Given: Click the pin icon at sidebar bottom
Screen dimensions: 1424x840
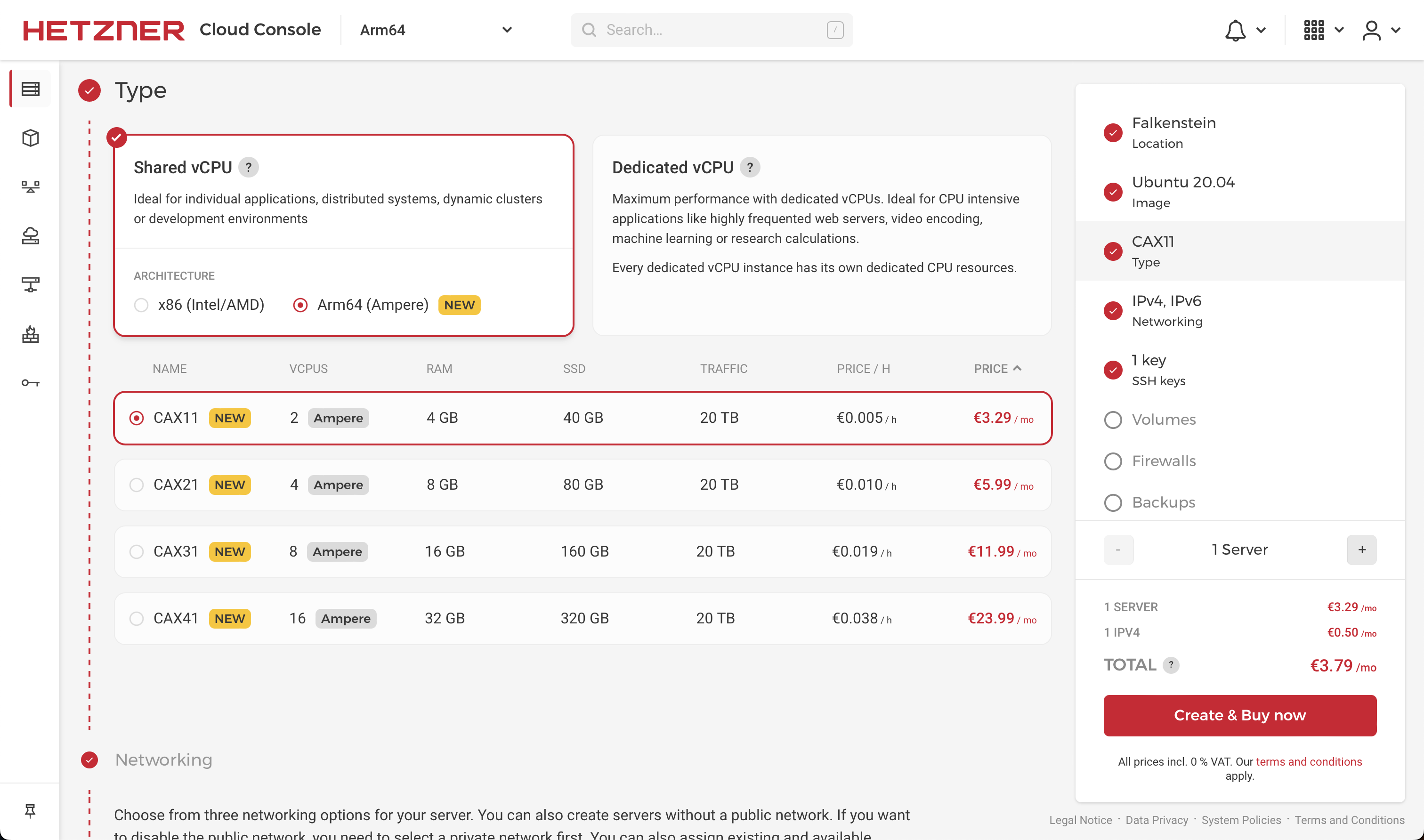Looking at the screenshot, I should (x=31, y=810).
